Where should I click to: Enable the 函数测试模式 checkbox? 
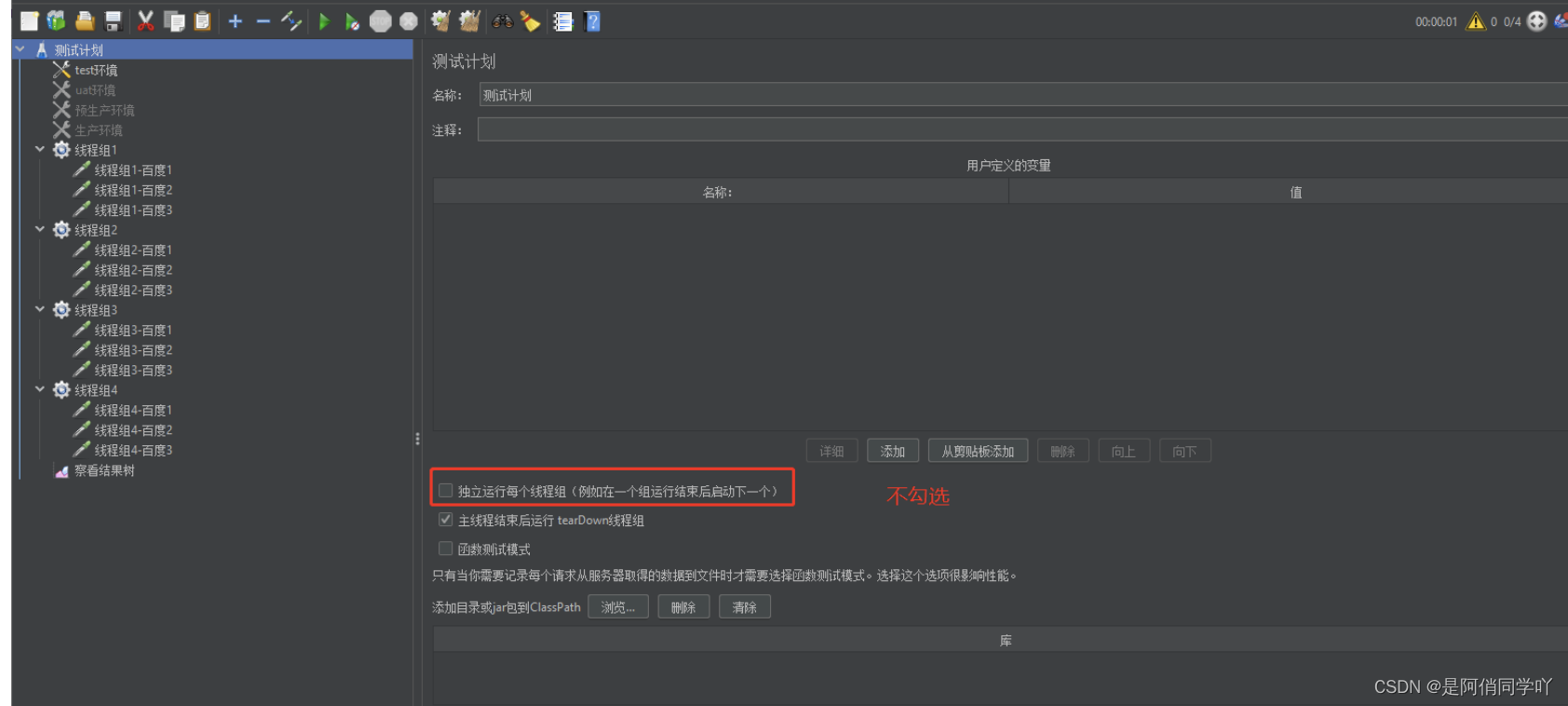click(446, 549)
